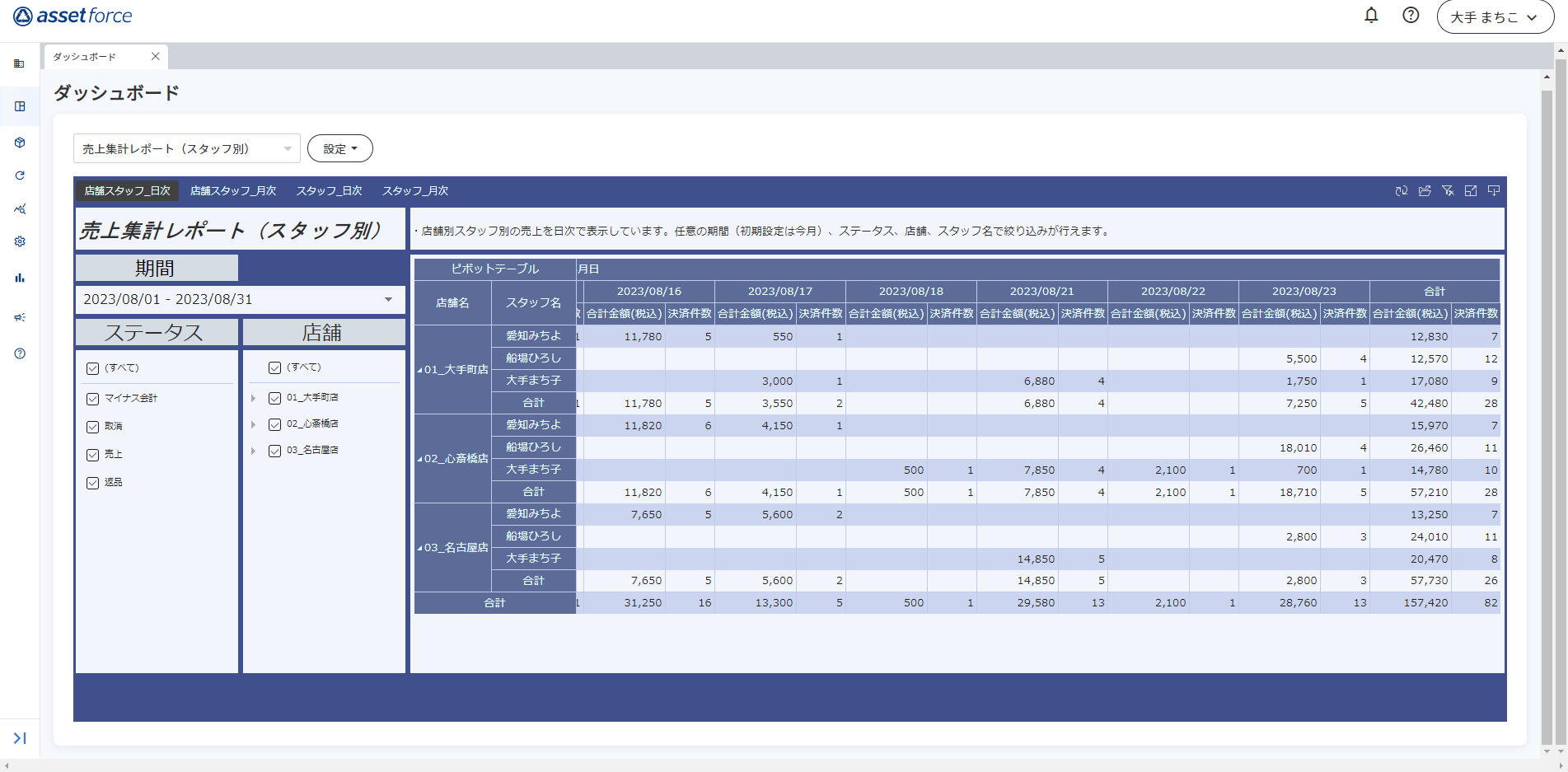Uncheck the マイナス会計 status checkbox
The height and width of the screenshot is (772, 1568).
click(x=93, y=399)
